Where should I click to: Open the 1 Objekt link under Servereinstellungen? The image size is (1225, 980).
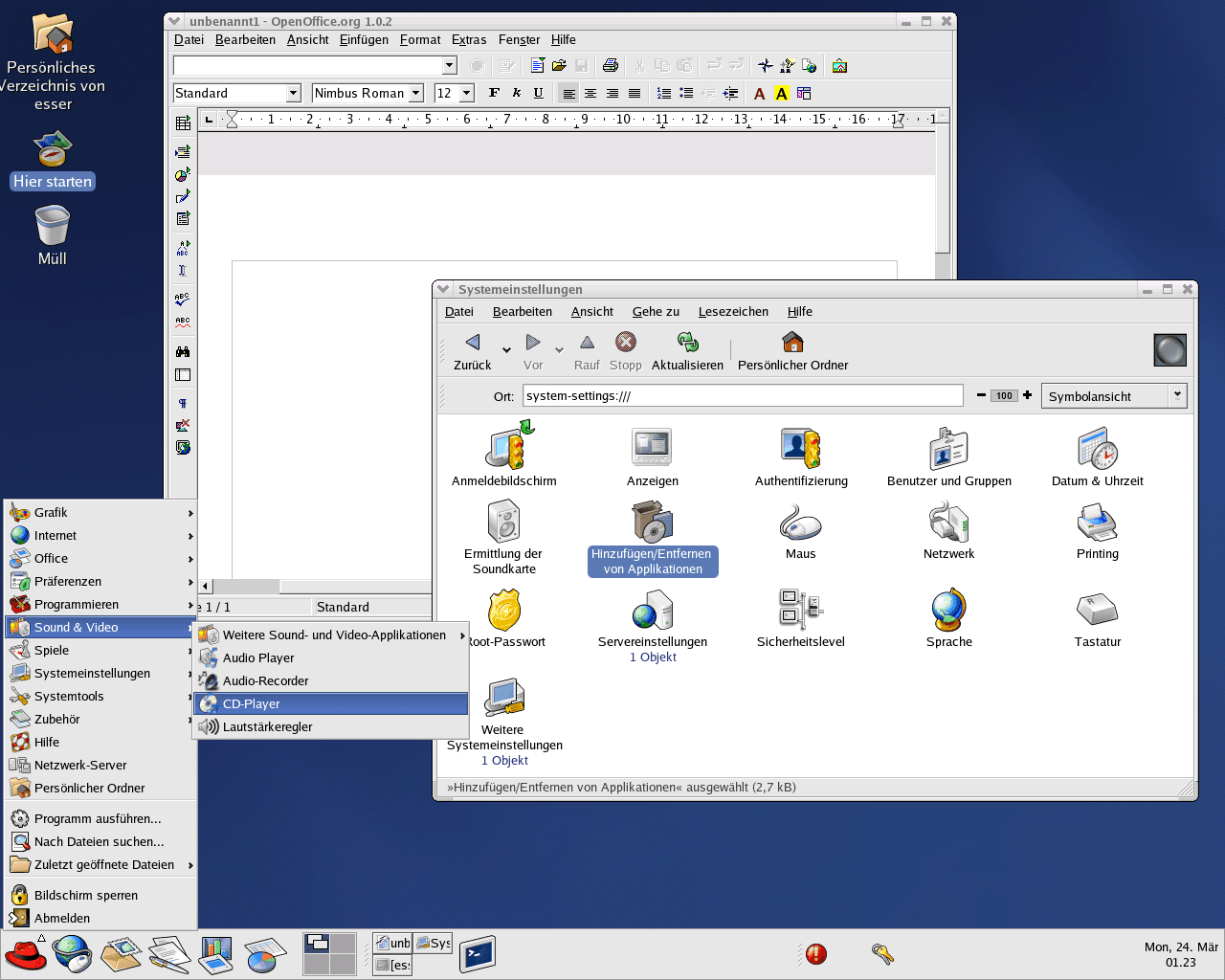click(653, 657)
